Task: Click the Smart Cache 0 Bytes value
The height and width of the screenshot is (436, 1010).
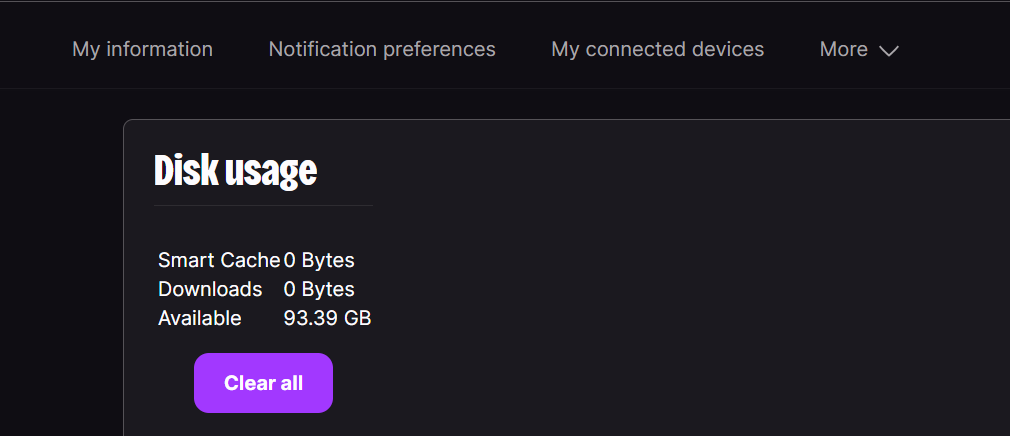Action: point(319,260)
